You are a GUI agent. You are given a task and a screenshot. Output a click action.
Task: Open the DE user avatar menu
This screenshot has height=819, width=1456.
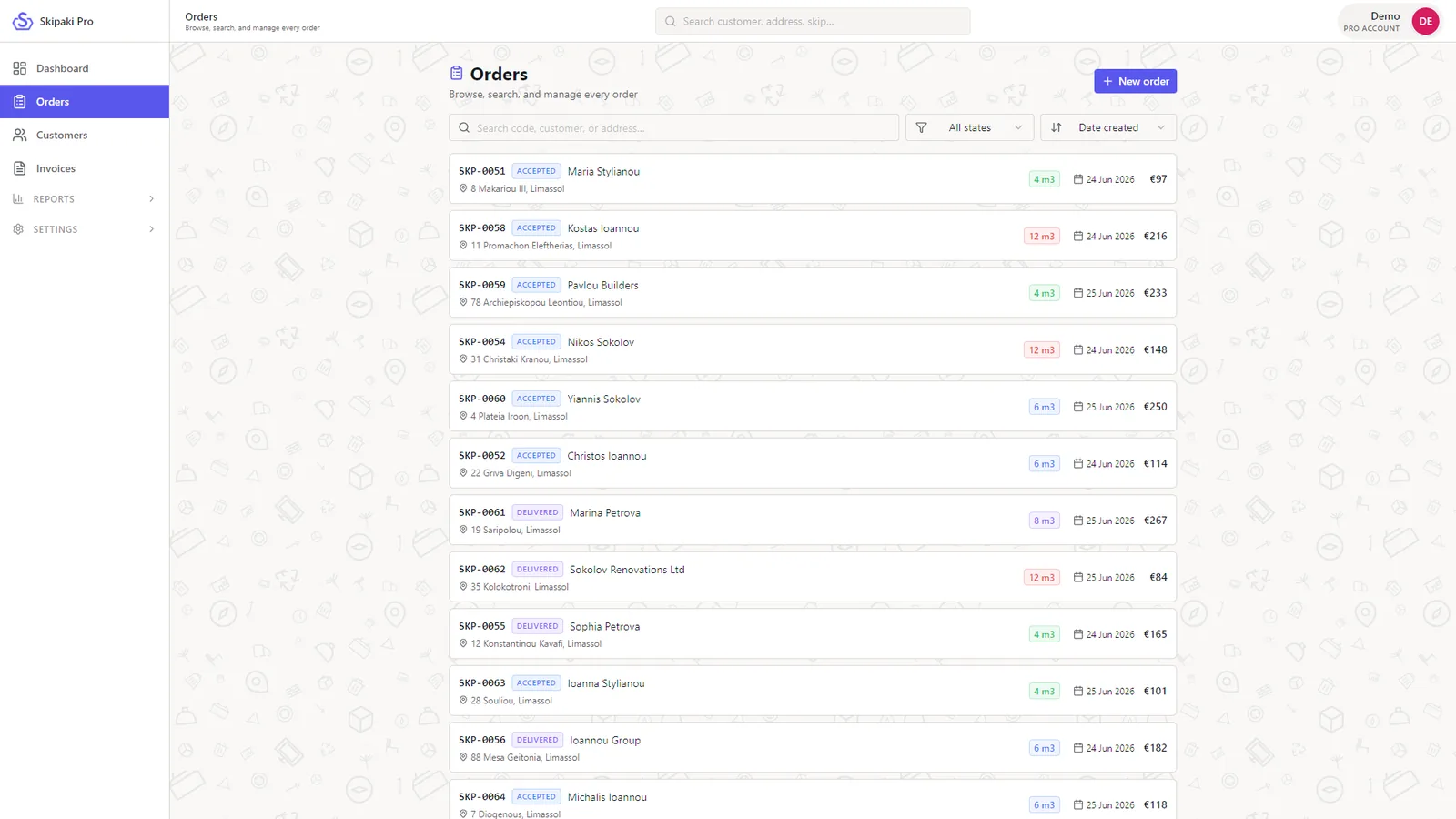pos(1425,21)
